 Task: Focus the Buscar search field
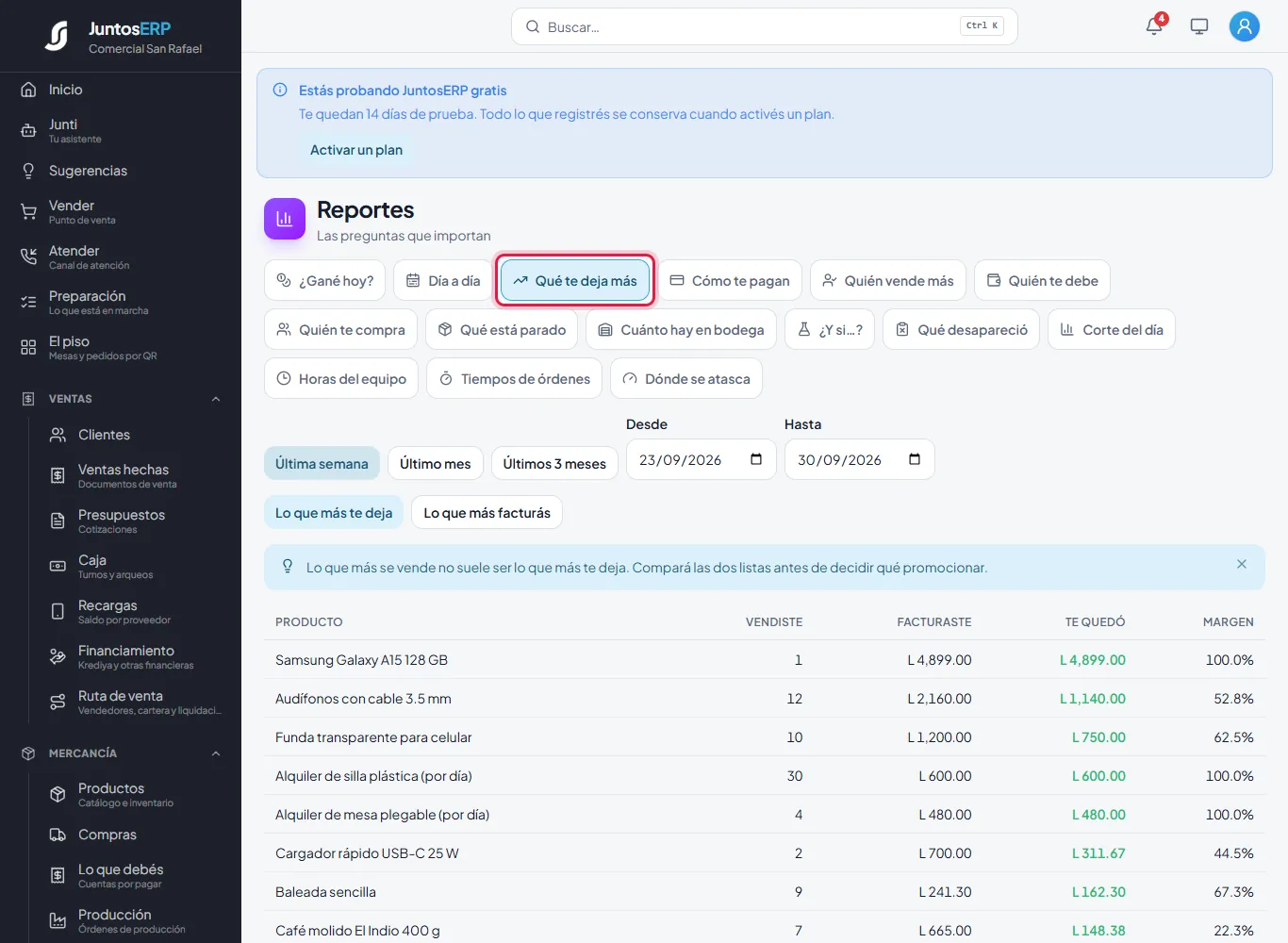click(x=765, y=26)
